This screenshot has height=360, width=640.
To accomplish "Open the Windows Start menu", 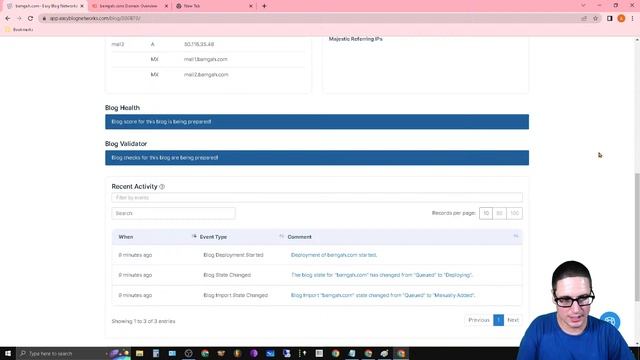I will click(x=8, y=353).
